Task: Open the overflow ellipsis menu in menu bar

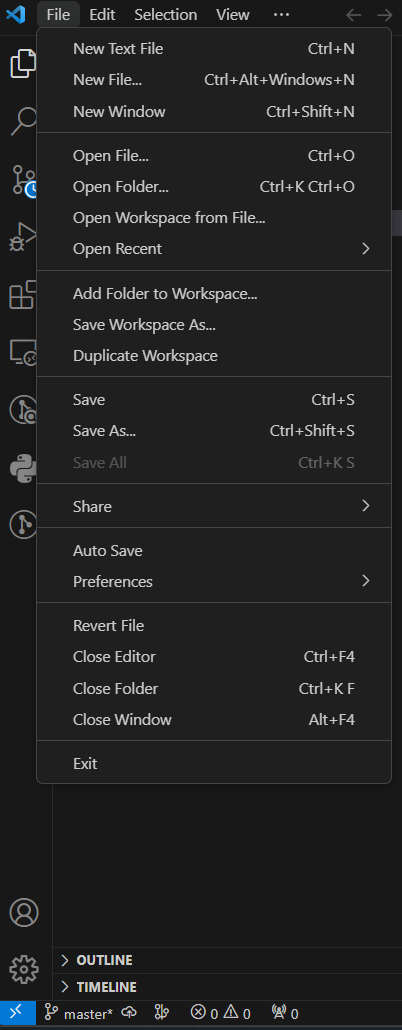Action: (x=281, y=14)
